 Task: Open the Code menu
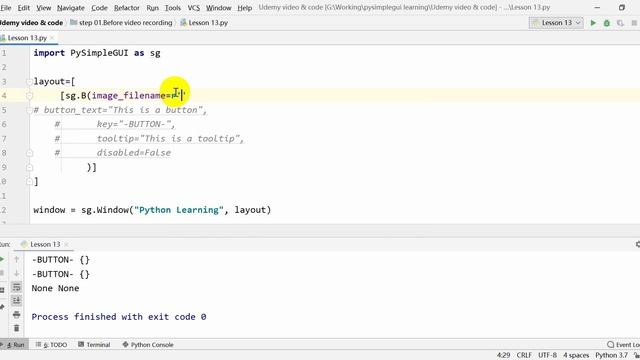tap(99, 8)
